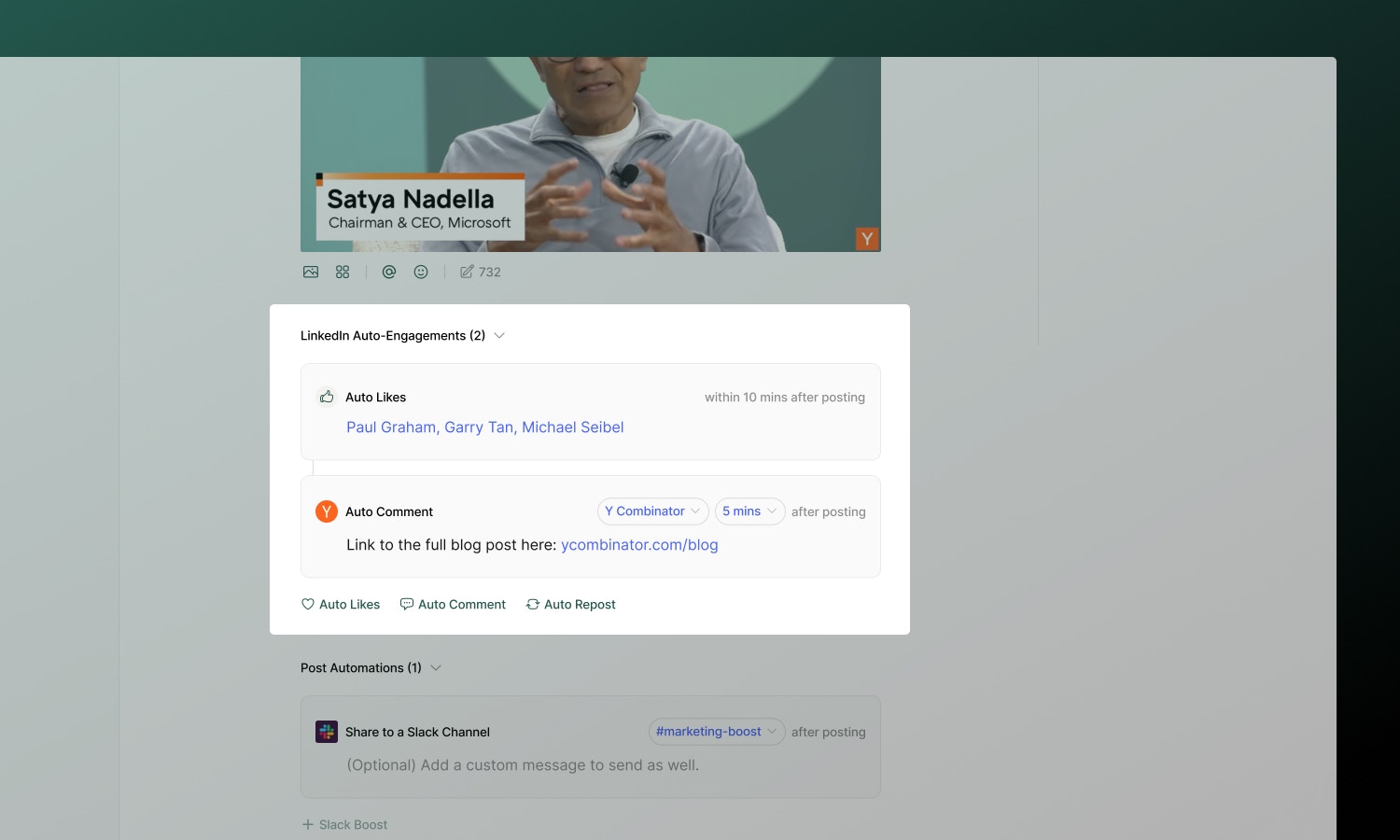Collapse the LinkedIn Auto-Engagements section
The width and height of the screenshot is (1400, 840).
(x=499, y=335)
